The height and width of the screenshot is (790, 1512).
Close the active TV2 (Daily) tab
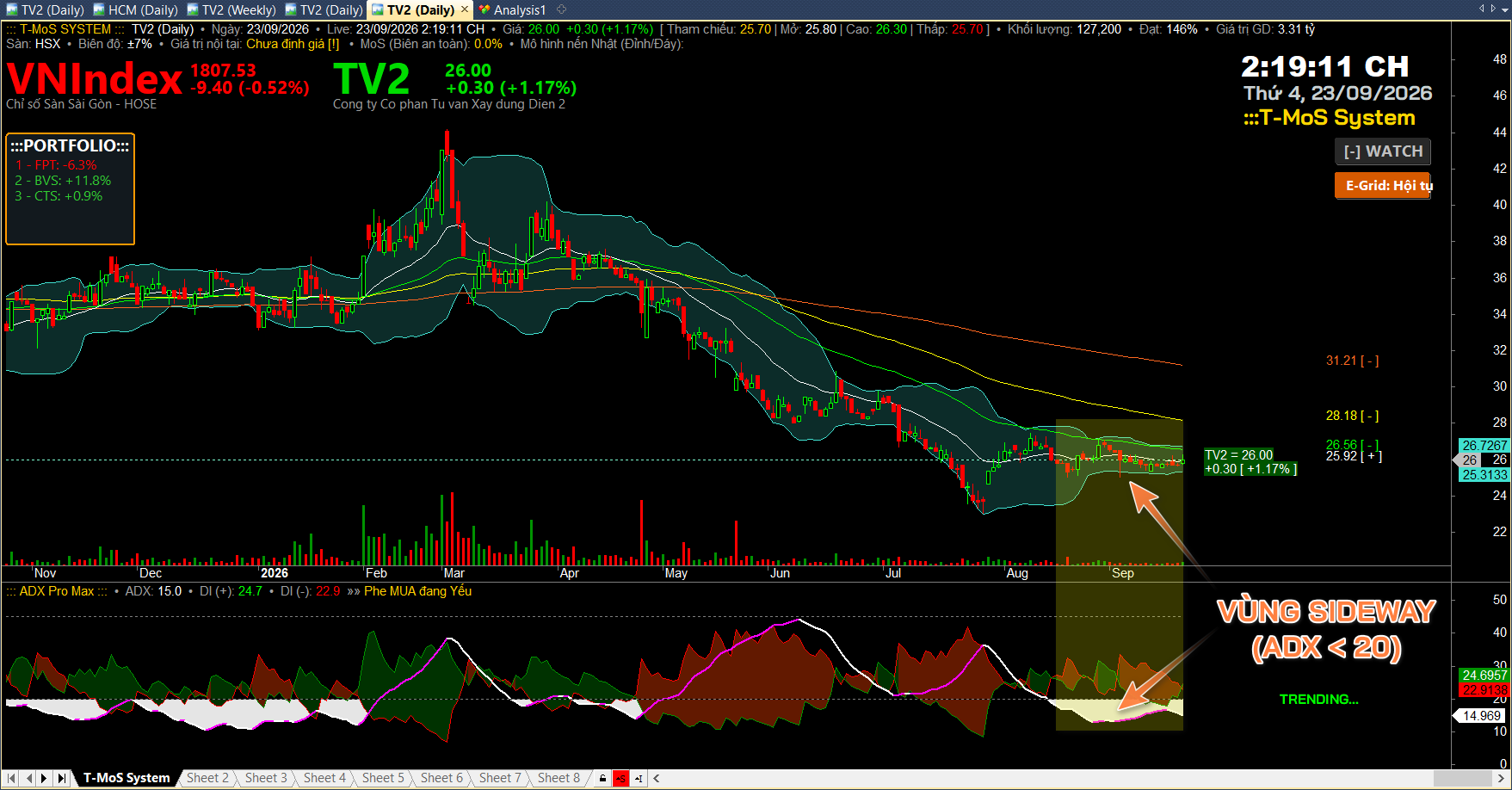point(465,9)
